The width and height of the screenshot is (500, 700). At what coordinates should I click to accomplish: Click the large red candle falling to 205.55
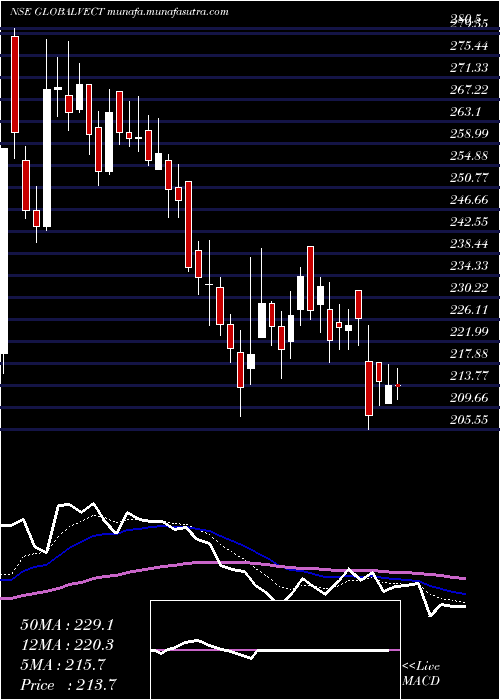click(369, 388)
